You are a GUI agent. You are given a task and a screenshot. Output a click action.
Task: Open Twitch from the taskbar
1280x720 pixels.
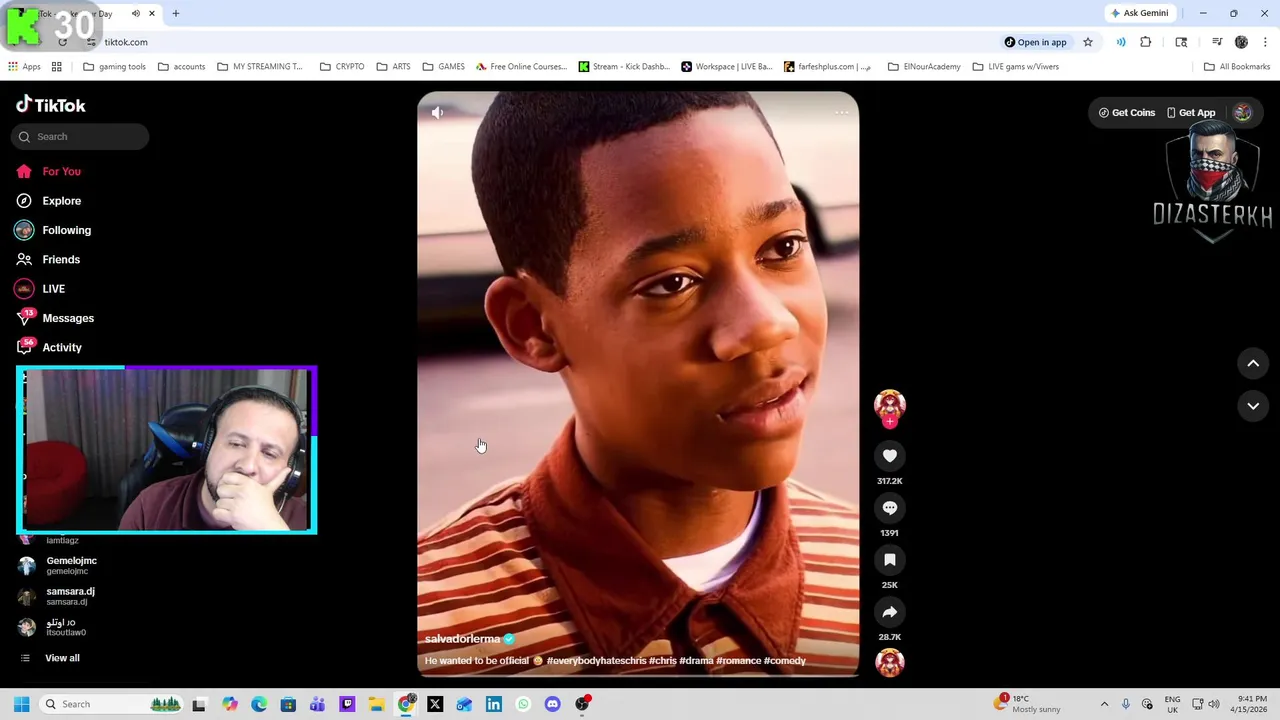coord(347,704)
